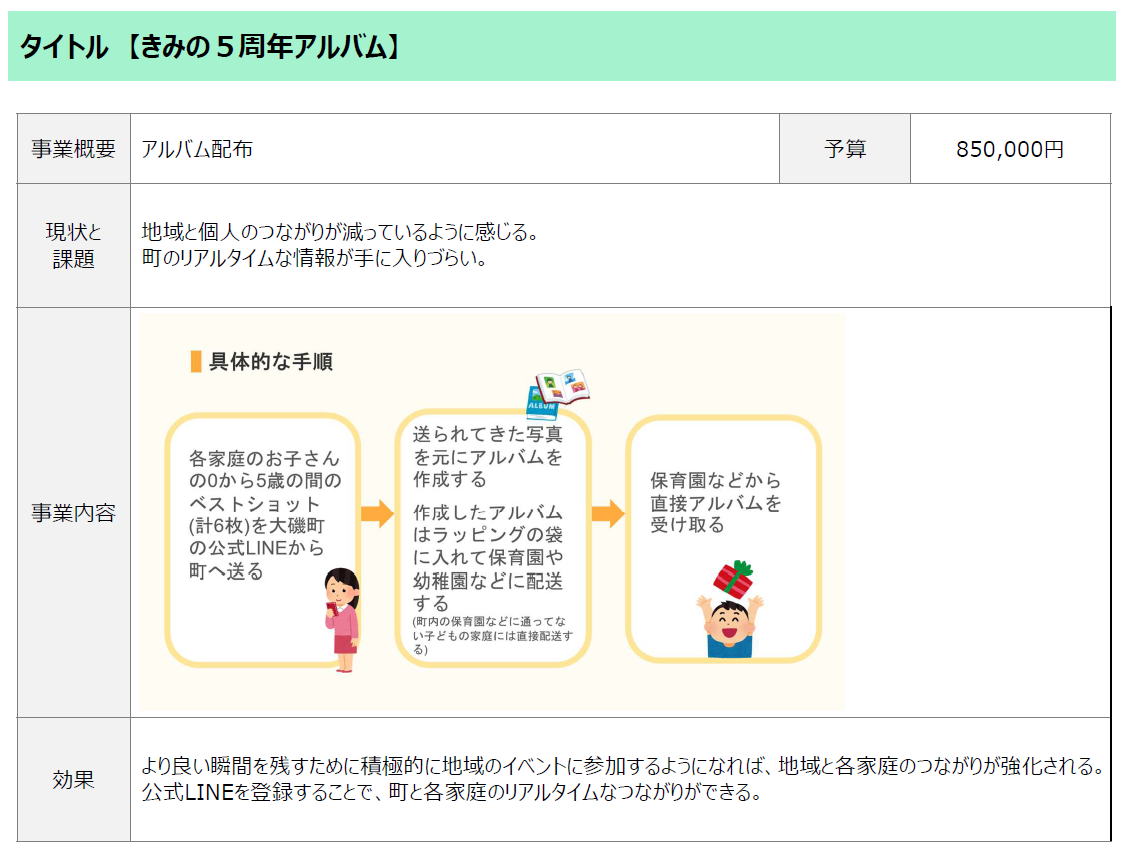Click the 事業内容 row header
The image size is (1123, 849).
point(74,512)
